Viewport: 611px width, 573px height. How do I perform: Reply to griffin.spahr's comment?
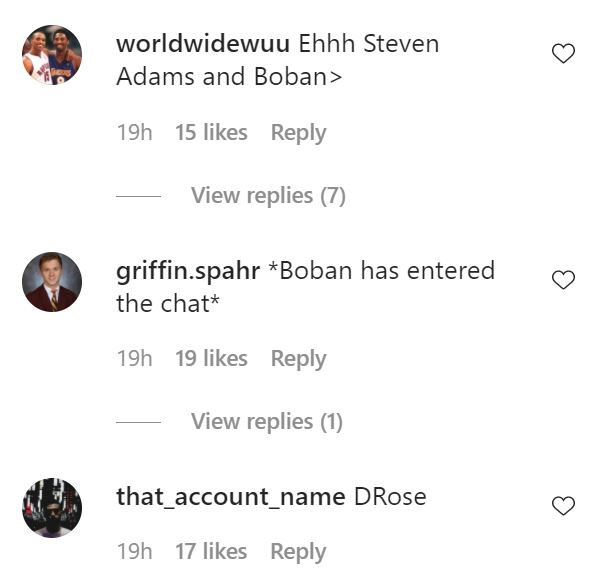click(x=298, y=359)
